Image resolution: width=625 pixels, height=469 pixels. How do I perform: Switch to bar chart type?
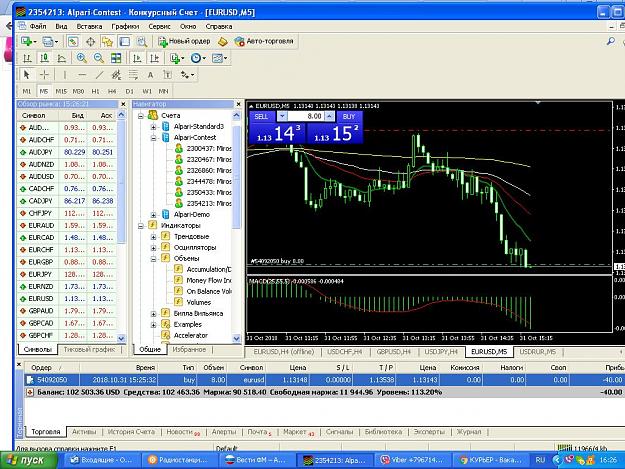pos(27,58)
